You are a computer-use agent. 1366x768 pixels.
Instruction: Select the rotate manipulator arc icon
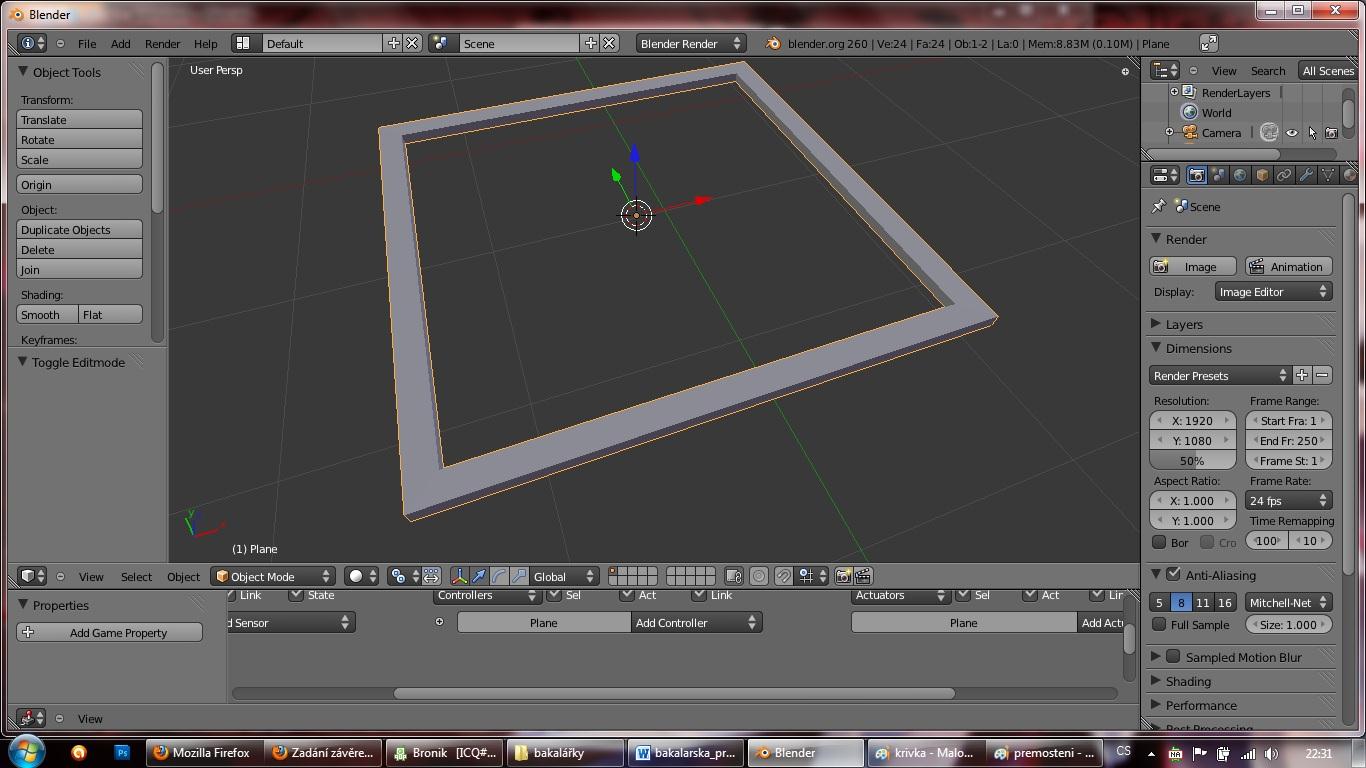[499, 576]
